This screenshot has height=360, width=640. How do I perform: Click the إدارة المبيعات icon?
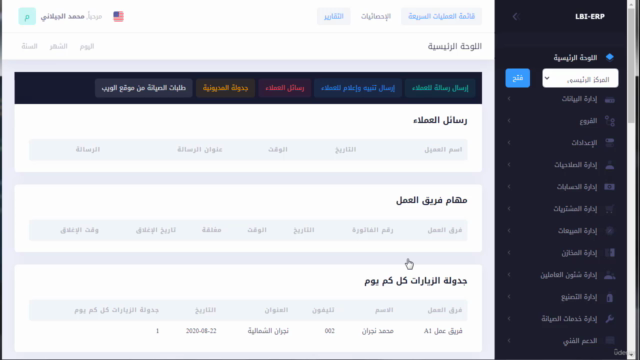pos(609,231)
